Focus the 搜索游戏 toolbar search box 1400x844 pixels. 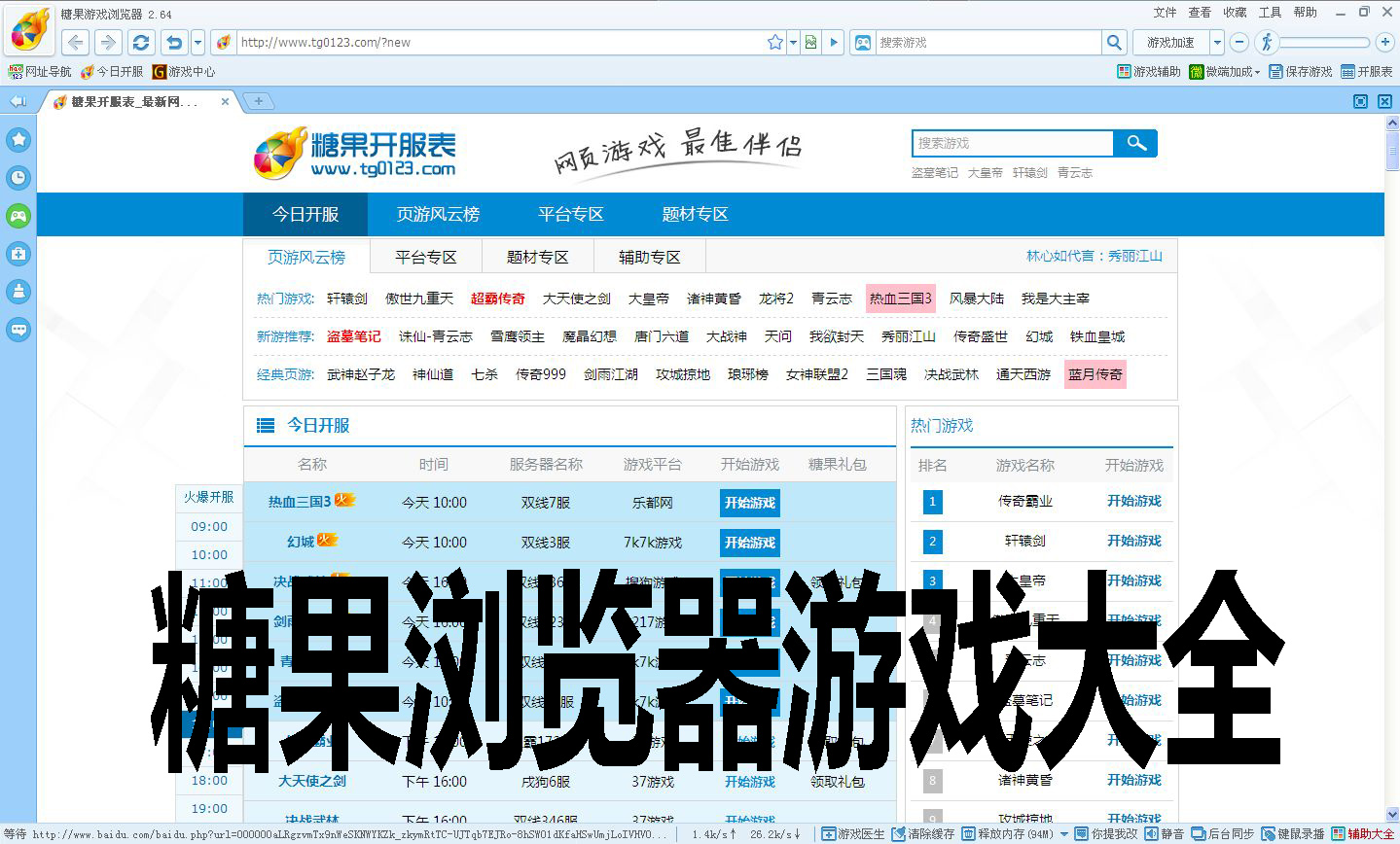(987, 42)
